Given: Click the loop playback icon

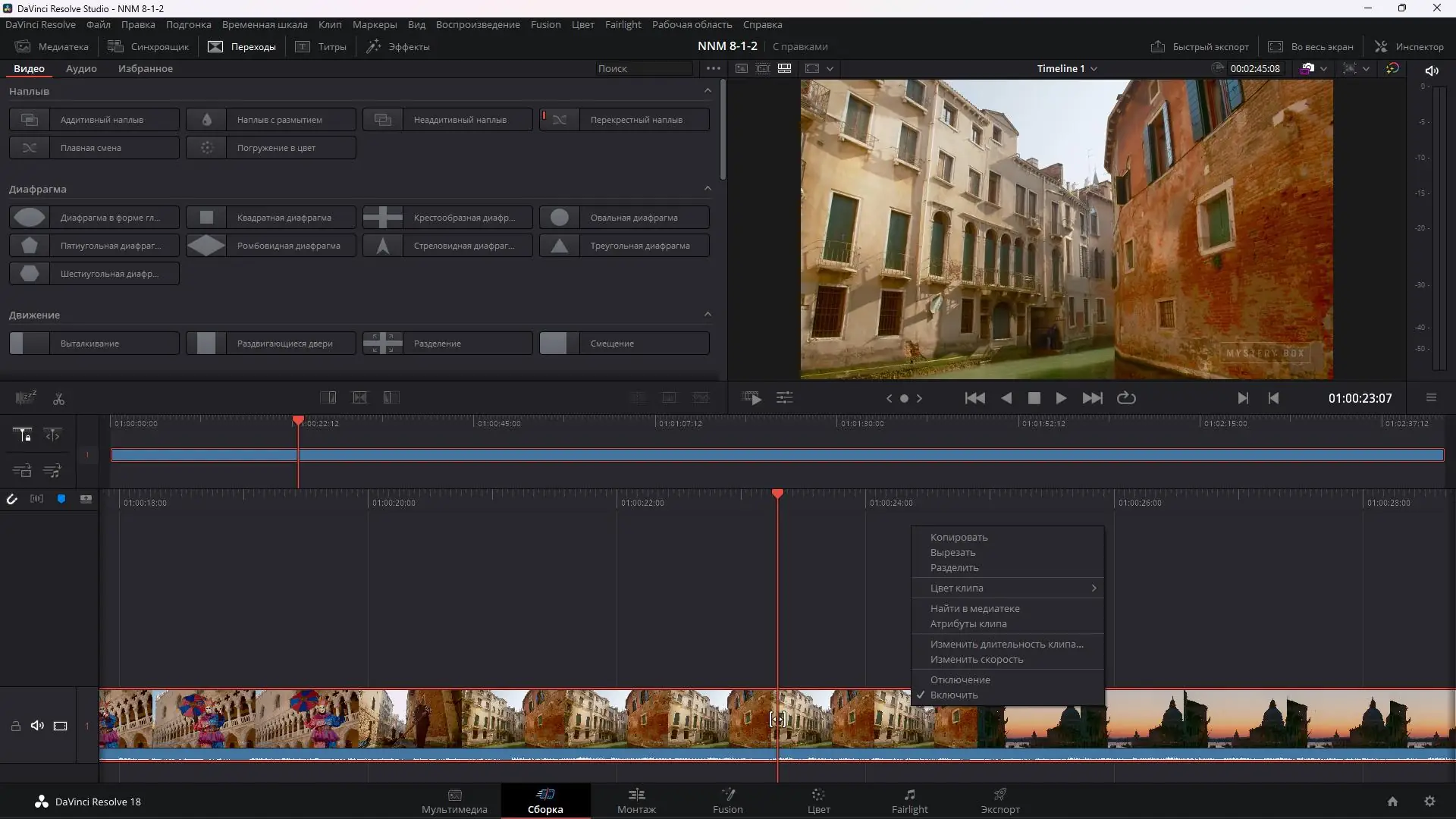Looking at the screenshot, I should pos(1127,397).
